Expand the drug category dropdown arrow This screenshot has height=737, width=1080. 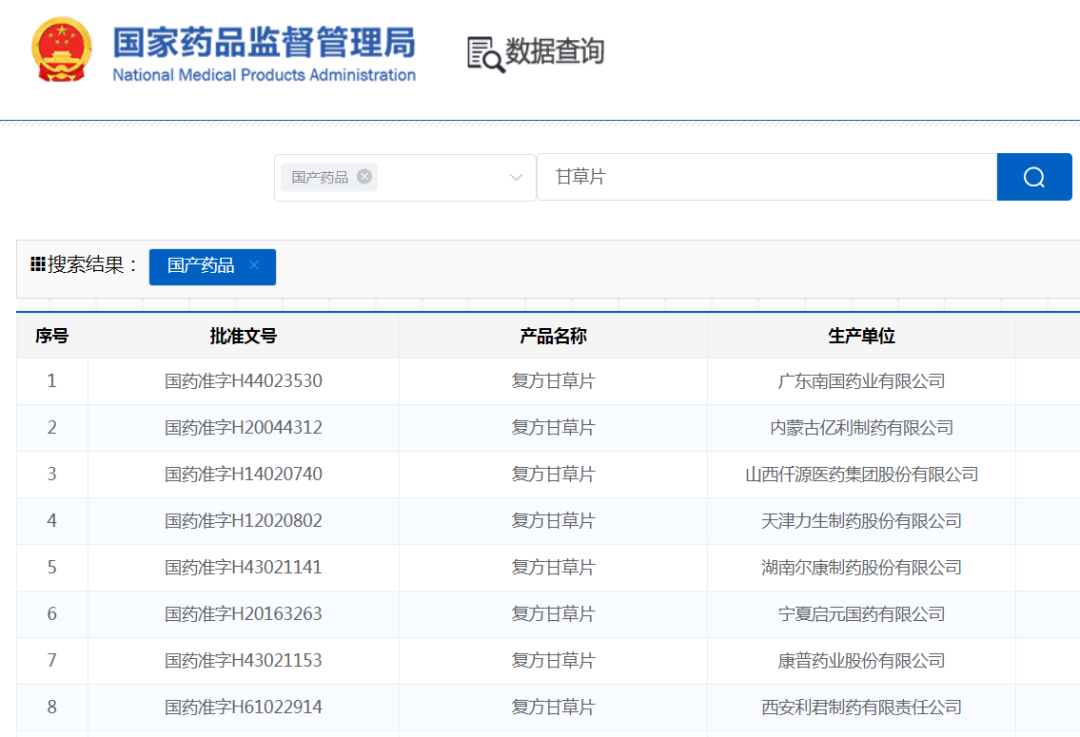tap(515, 178)
